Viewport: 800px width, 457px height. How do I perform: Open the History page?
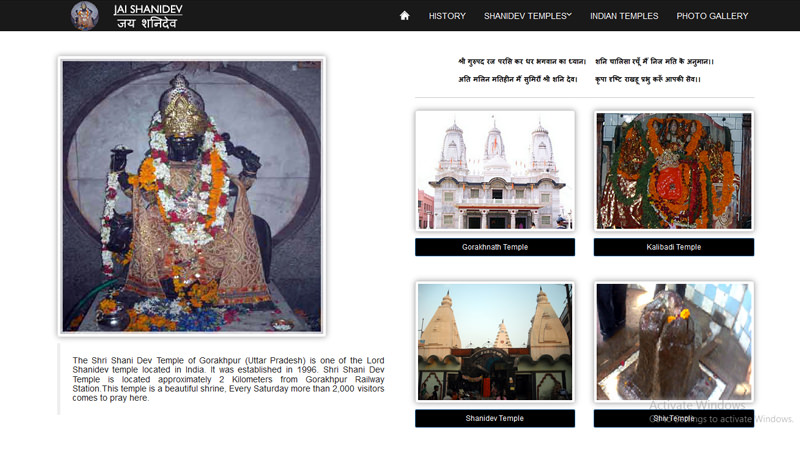[x=447, y=16]
